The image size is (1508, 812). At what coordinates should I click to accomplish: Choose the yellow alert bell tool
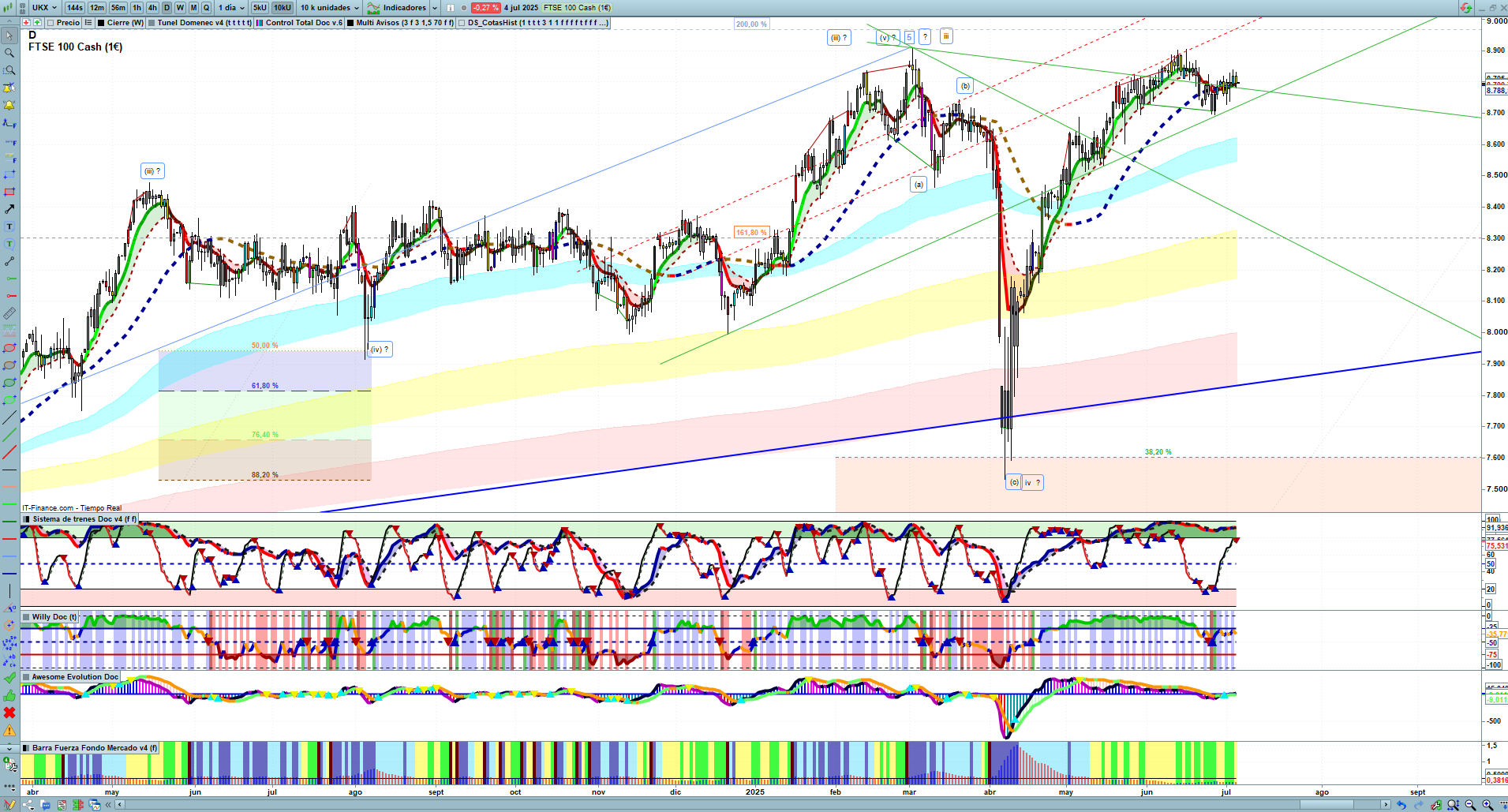pos(9,105)
